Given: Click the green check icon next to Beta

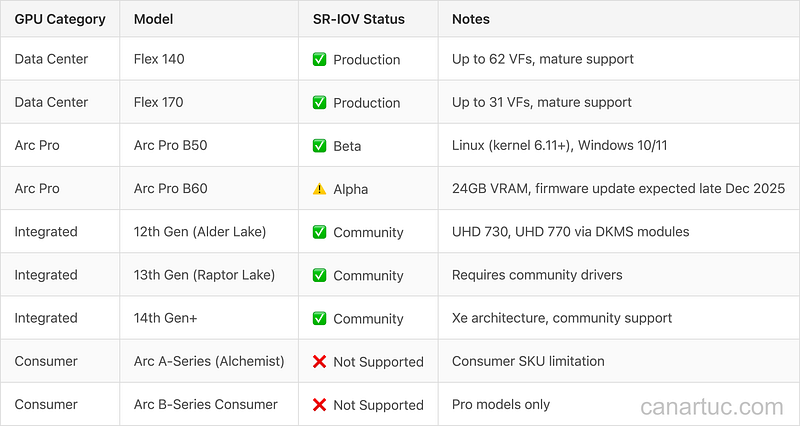Looking at the screenshot, I should pyautogui.click(x=319, y=146).
